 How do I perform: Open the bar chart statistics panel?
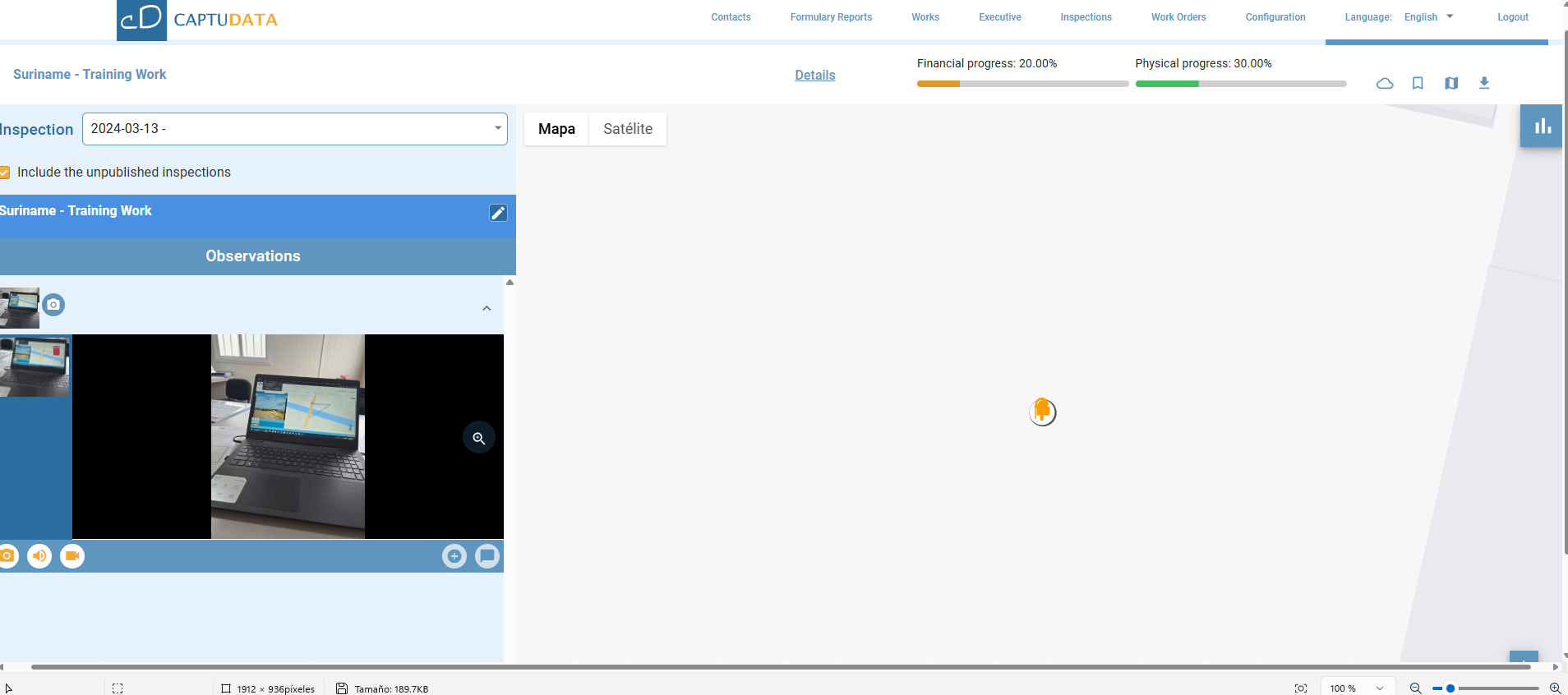click(x=1542, y=126)
